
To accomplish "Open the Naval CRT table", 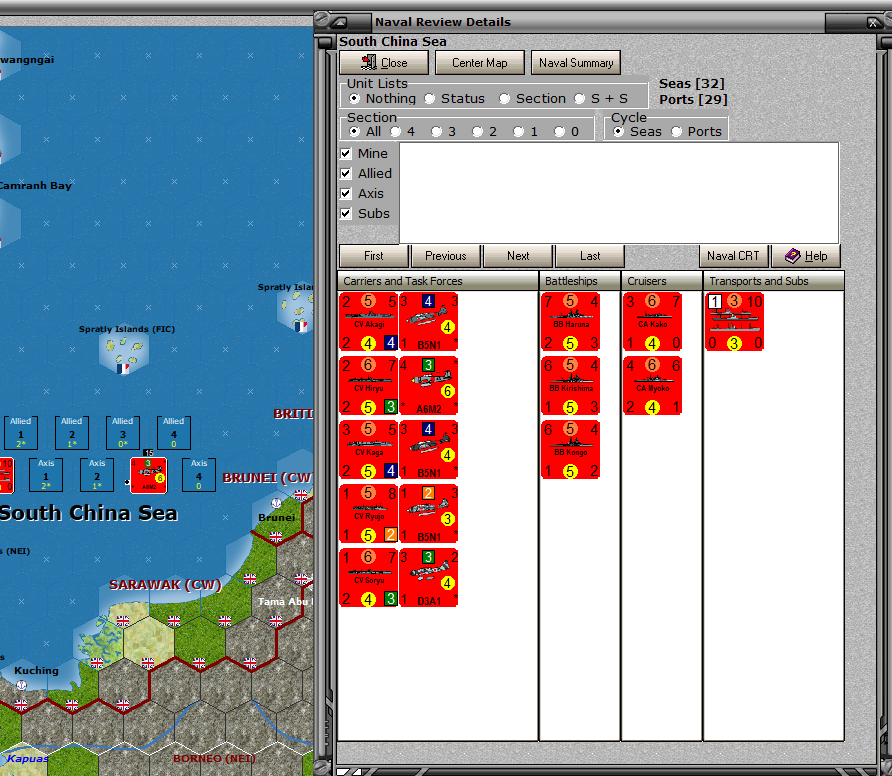I will 733,256.
